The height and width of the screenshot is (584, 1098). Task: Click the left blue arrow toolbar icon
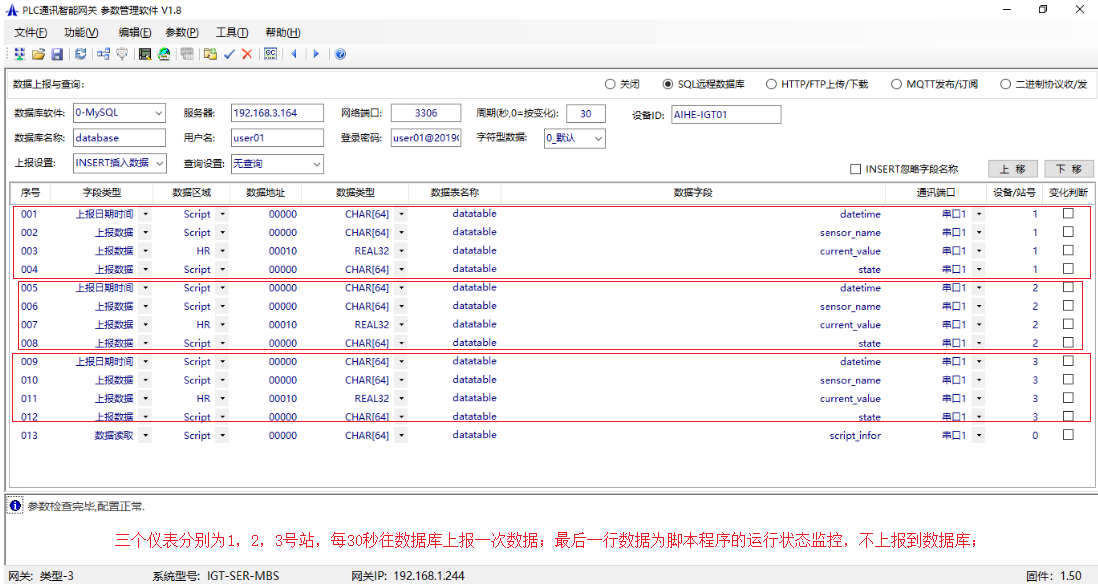[x=294, y=54]
